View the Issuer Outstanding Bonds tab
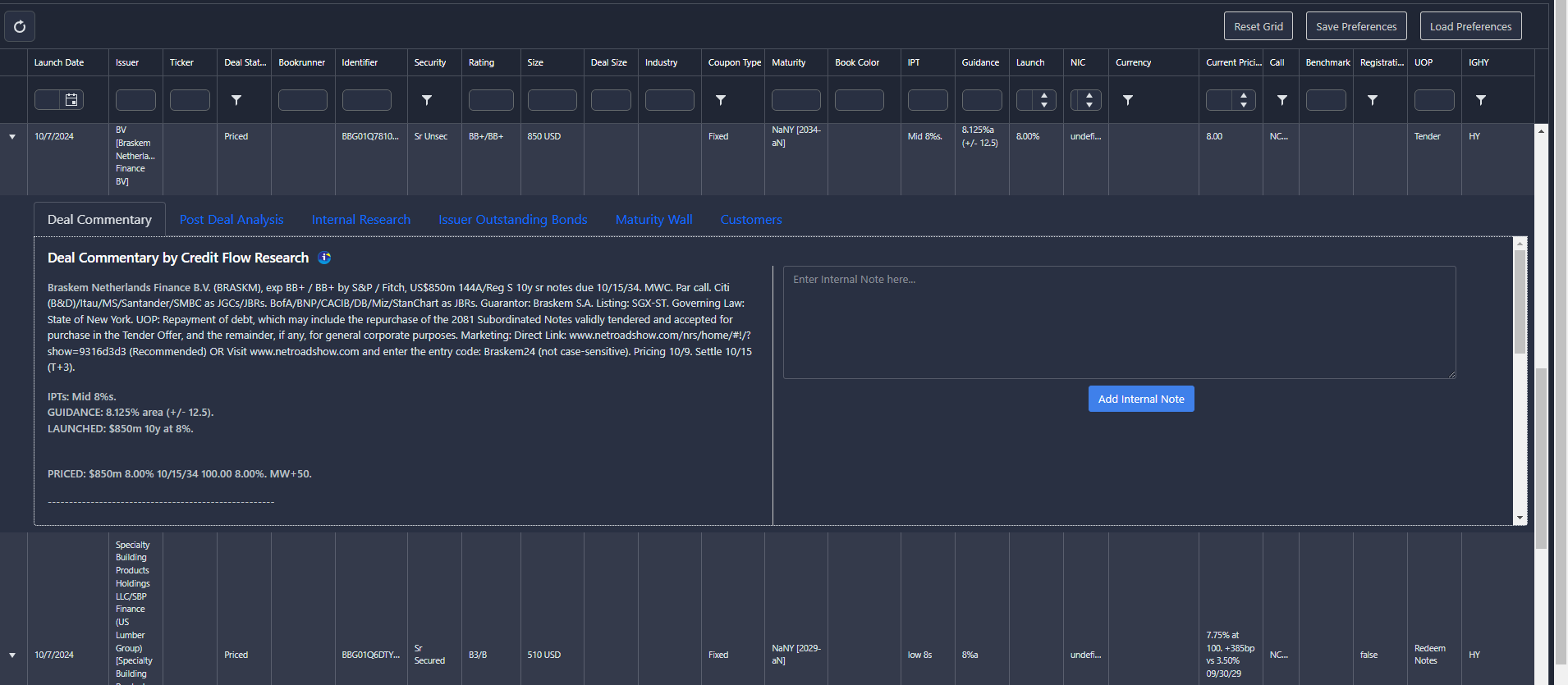The width and height of the screenshot is (1568, 685). pyautogui.click(x=513, y=220)
